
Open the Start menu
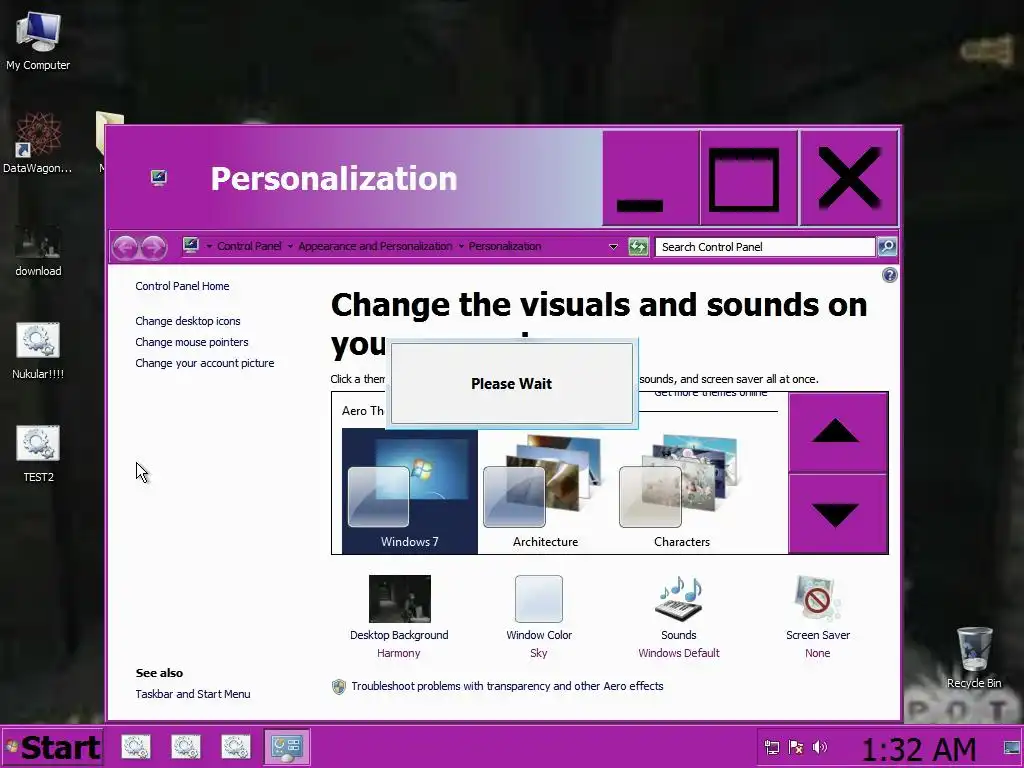(x=52, y=747)
